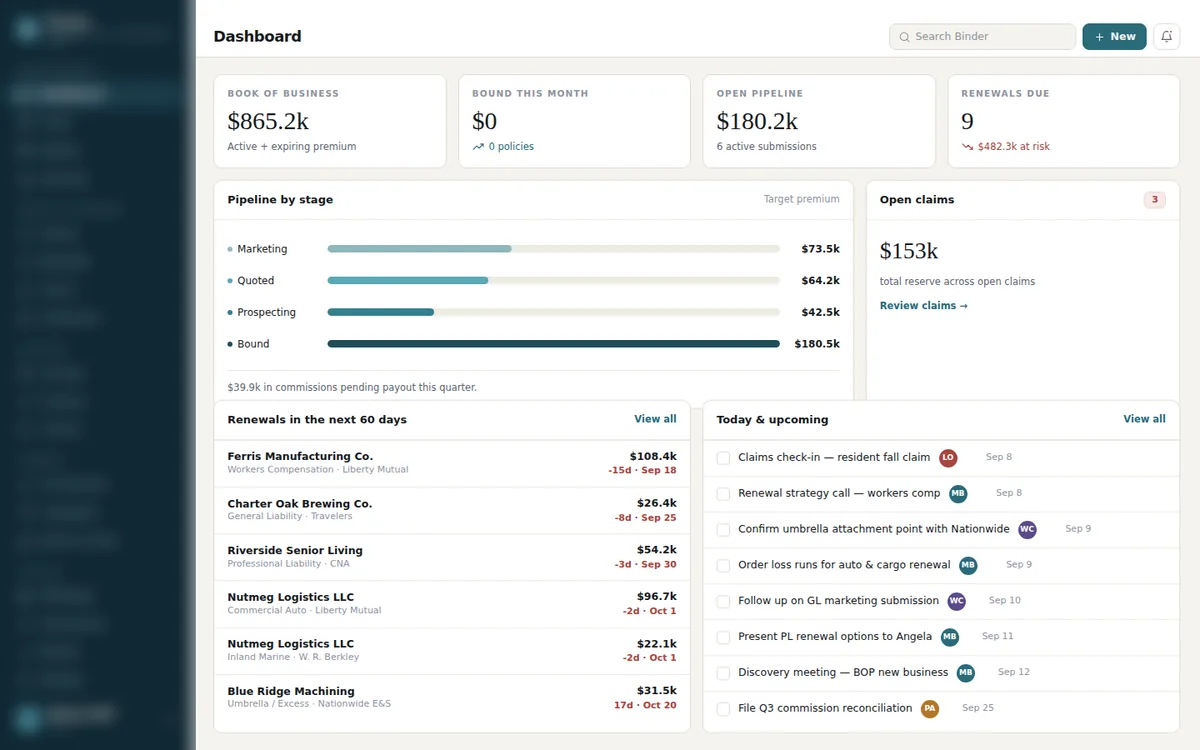Click the Quoted stage label
This screenshot has height=750, width=1200.
point(256,281)
